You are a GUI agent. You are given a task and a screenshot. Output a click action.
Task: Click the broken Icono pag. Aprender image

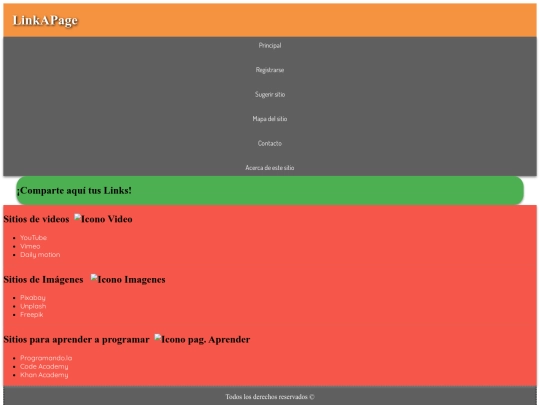point(202,339)
